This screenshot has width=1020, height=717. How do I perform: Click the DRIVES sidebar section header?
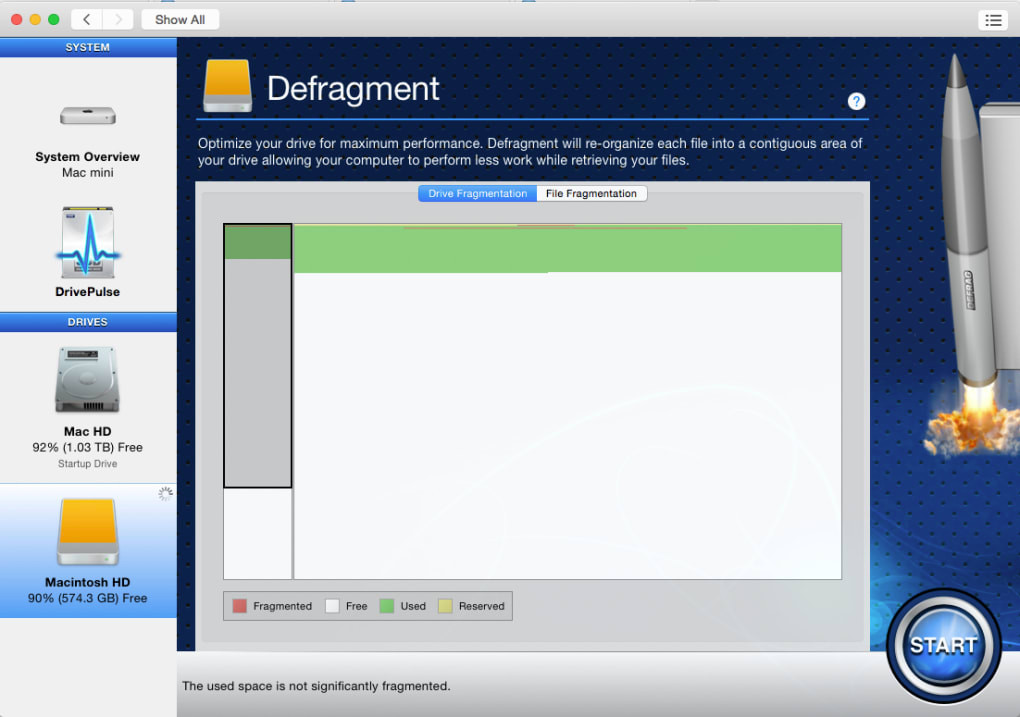(88, 322)
